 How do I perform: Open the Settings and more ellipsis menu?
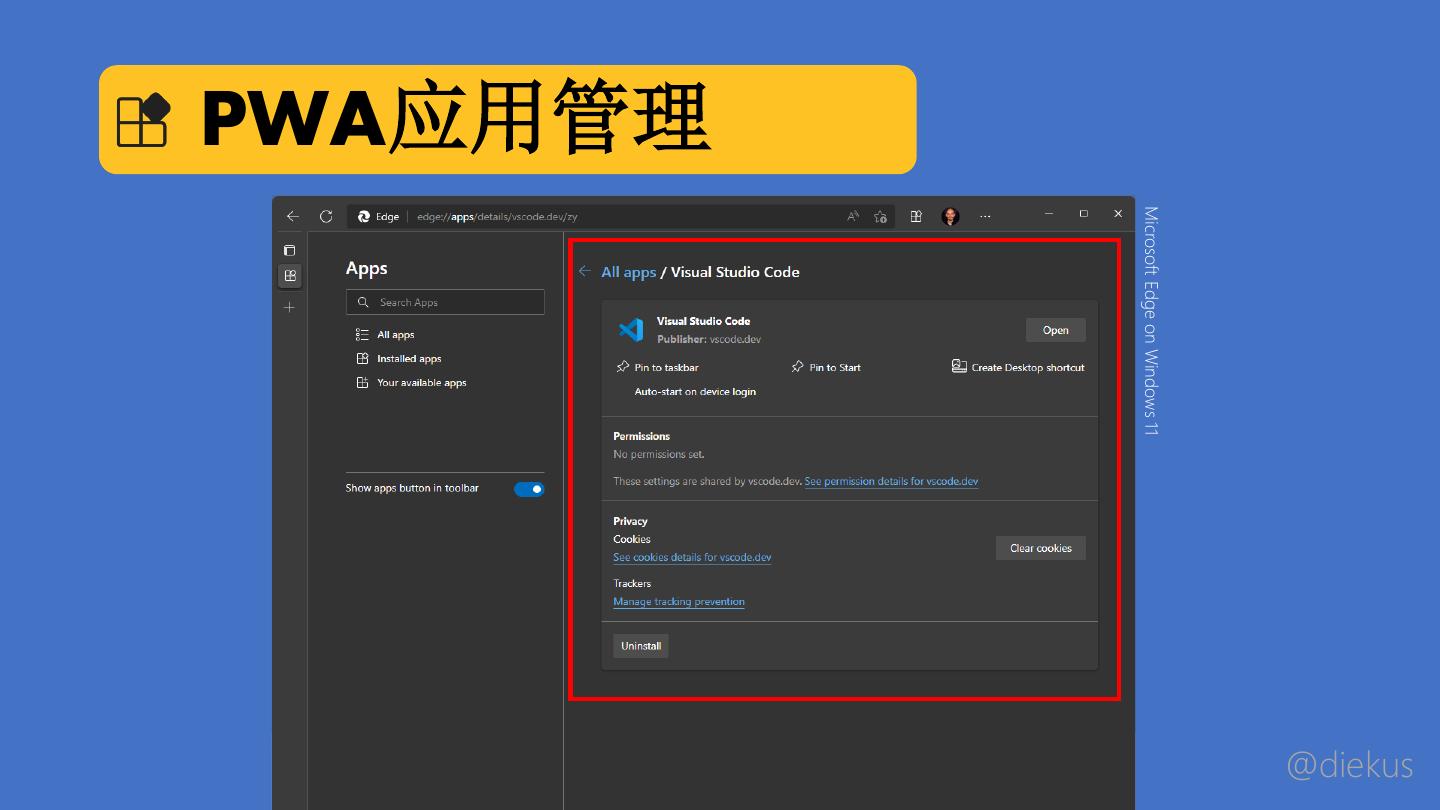985,216
